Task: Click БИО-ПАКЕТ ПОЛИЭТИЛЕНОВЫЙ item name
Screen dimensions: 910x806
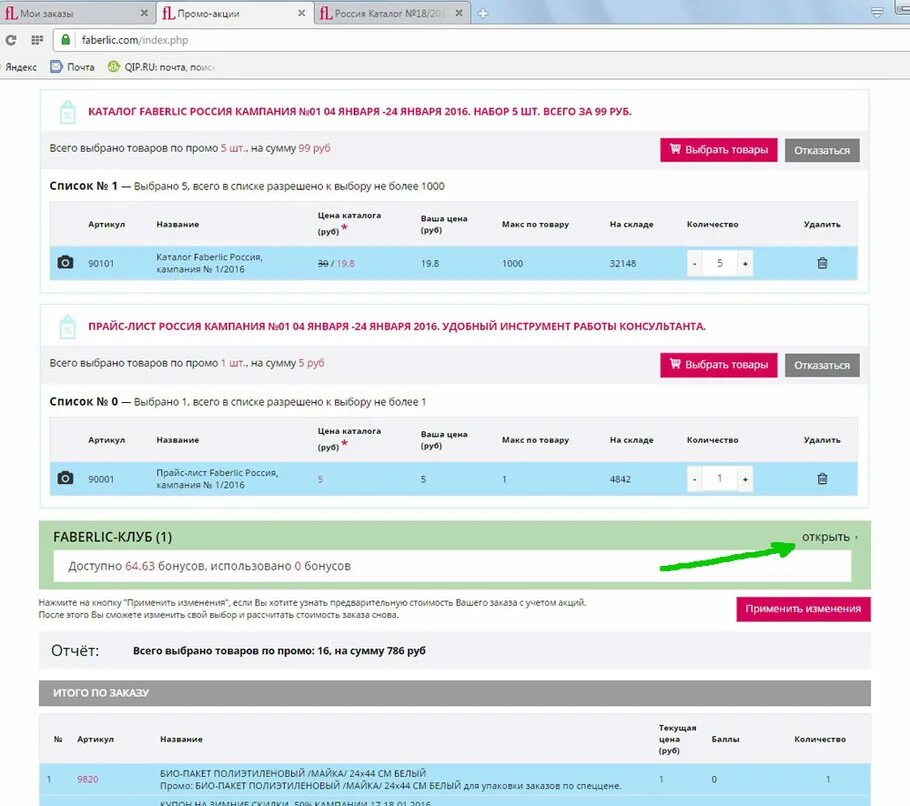Action: [x=292, y=774]
